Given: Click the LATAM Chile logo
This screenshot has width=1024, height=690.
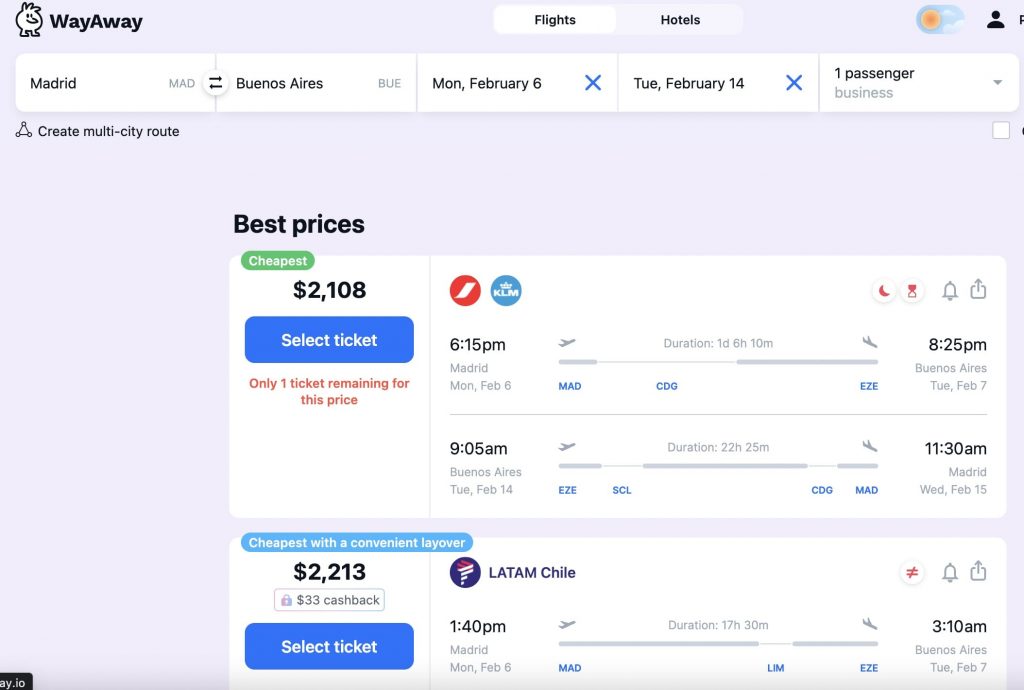Looking at the screenshot, I should 465,572.
